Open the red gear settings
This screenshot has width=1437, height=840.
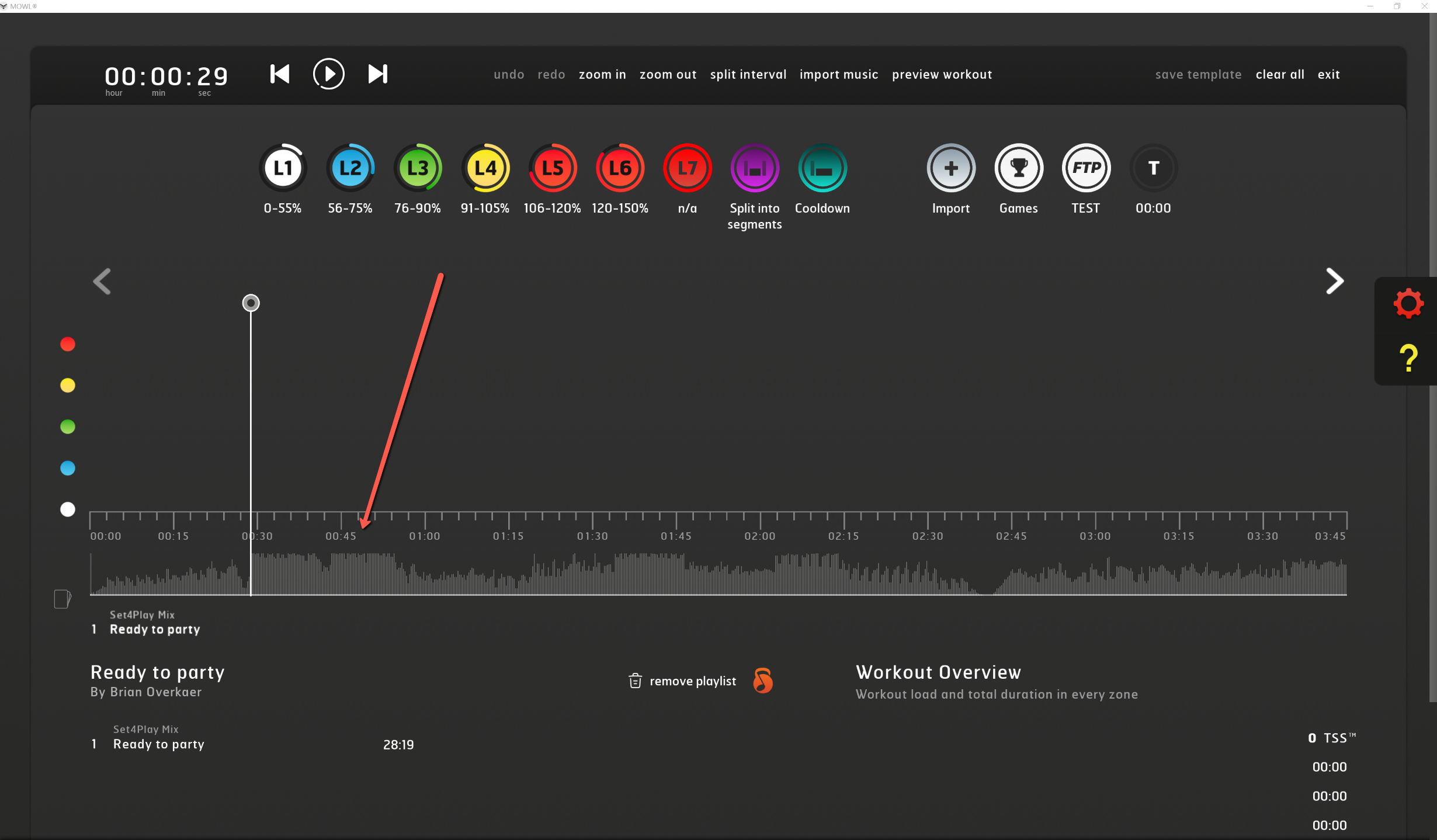pos(1408,303)
